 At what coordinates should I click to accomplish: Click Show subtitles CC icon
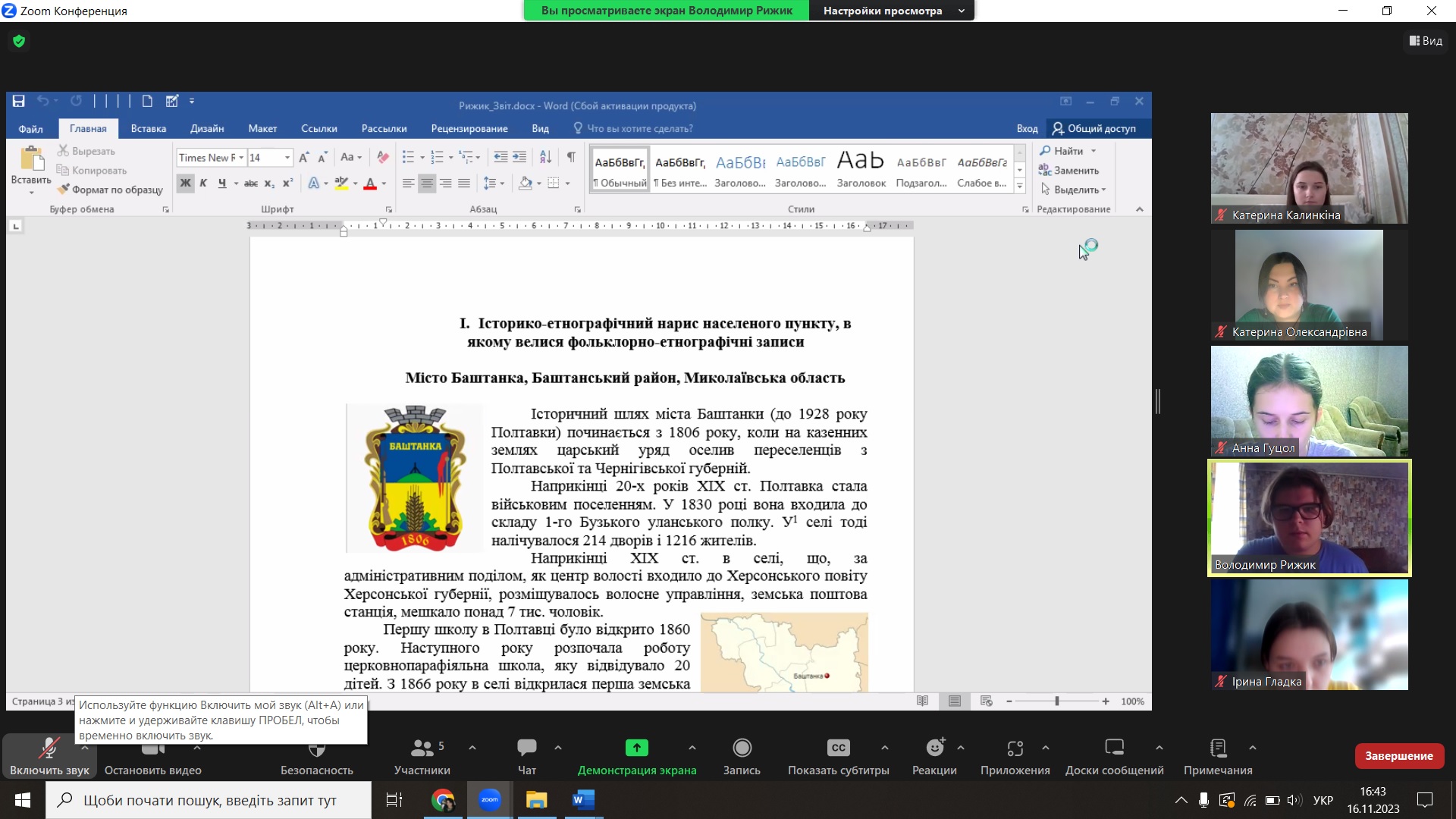pos(838,748)
